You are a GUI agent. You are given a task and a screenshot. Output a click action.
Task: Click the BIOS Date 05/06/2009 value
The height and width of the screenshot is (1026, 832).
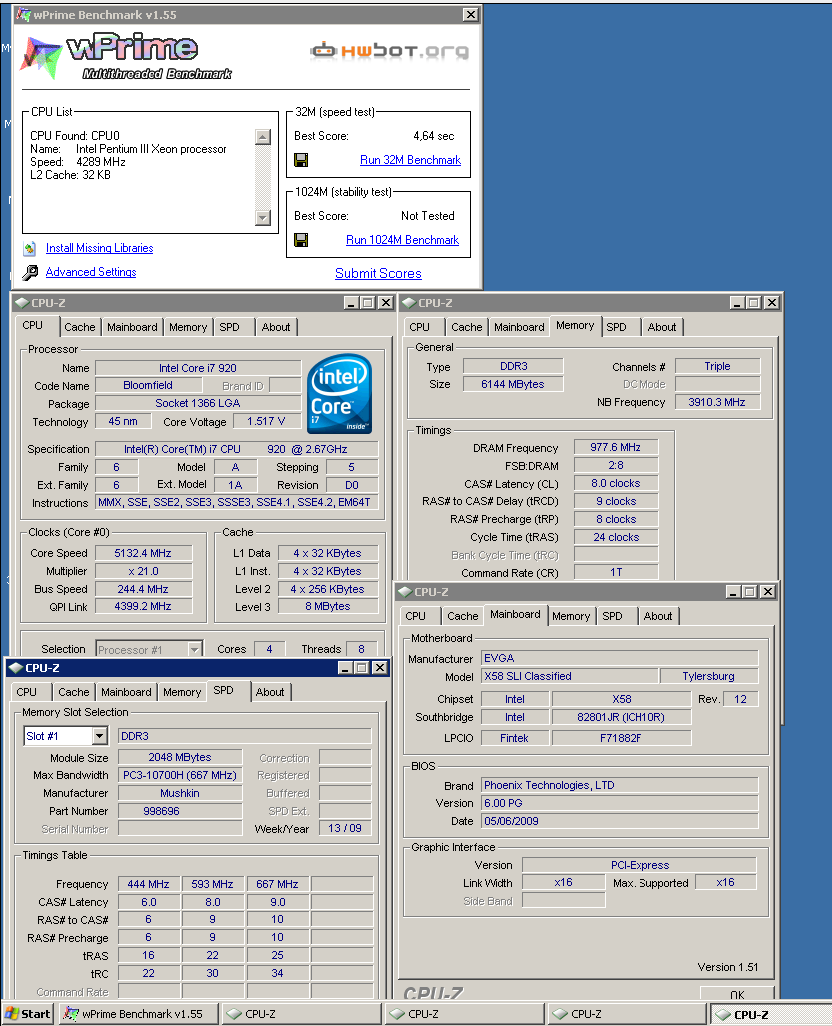coord(619,821)
